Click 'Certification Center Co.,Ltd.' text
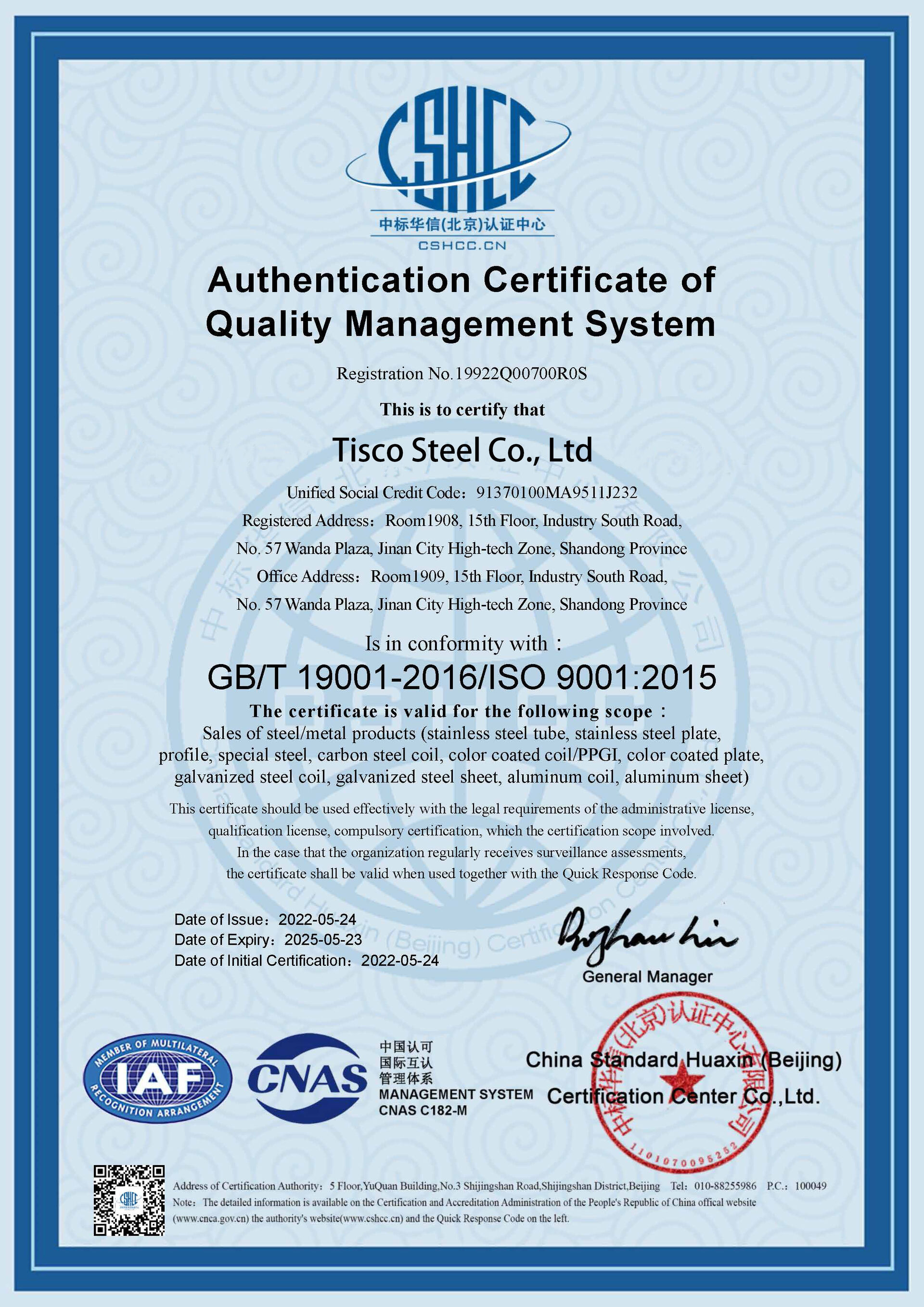Screen dimensions: 924x1307 click(683, 1096)
